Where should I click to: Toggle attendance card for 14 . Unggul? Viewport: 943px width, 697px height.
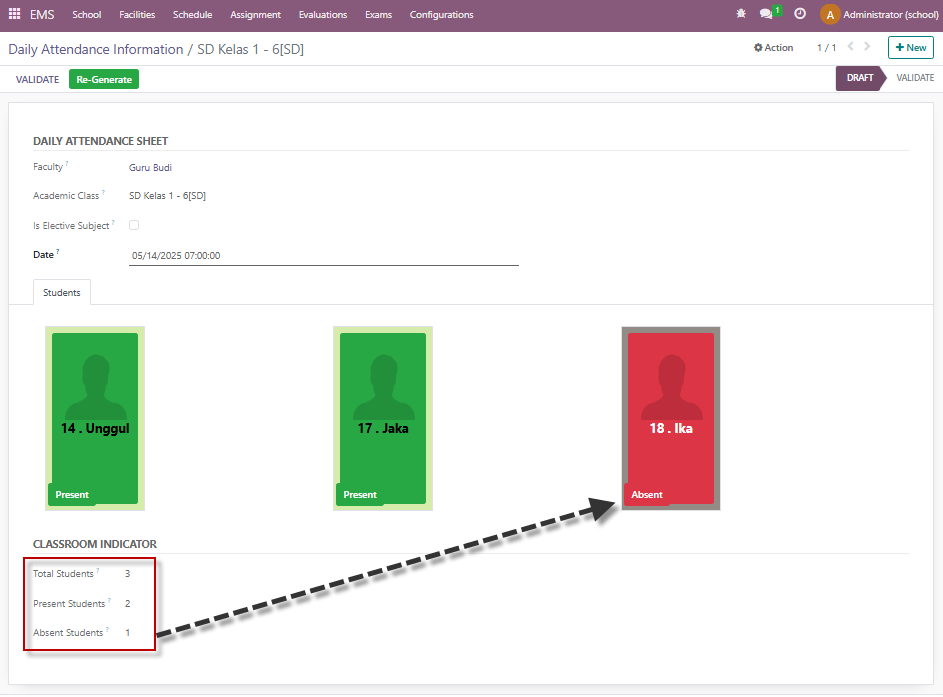click(95, 419)
